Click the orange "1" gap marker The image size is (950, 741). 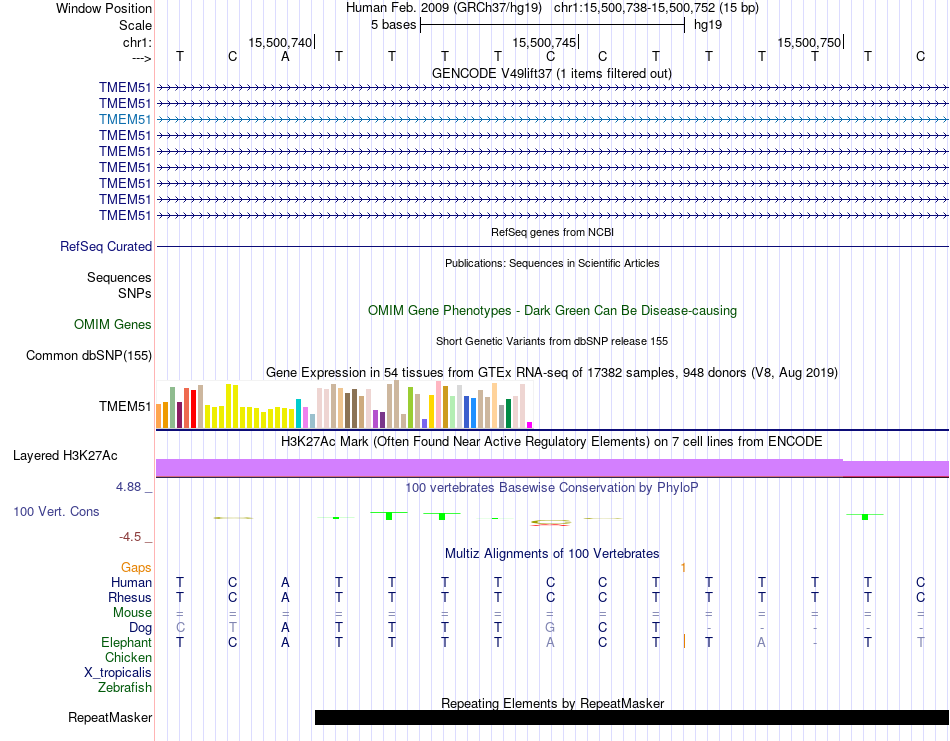coord(683,568)
